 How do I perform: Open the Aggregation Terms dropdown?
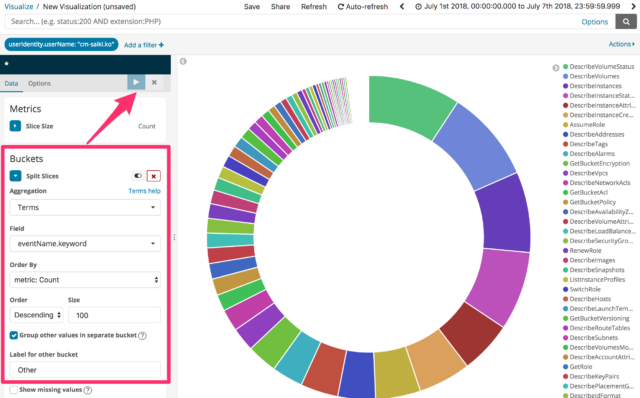tap(85, 207)
